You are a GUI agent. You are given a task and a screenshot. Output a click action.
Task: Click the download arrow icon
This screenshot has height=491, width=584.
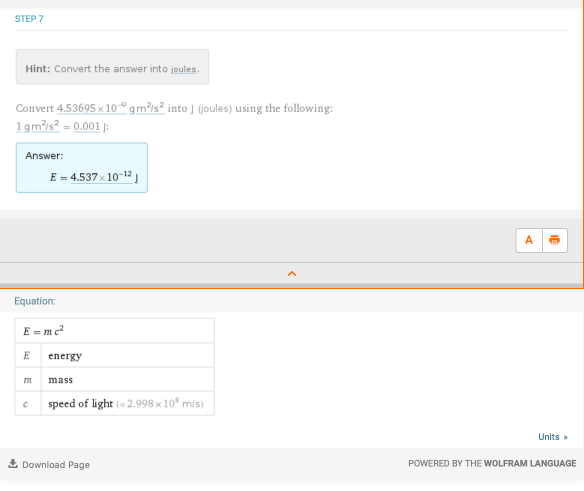(x=13, y=463)
